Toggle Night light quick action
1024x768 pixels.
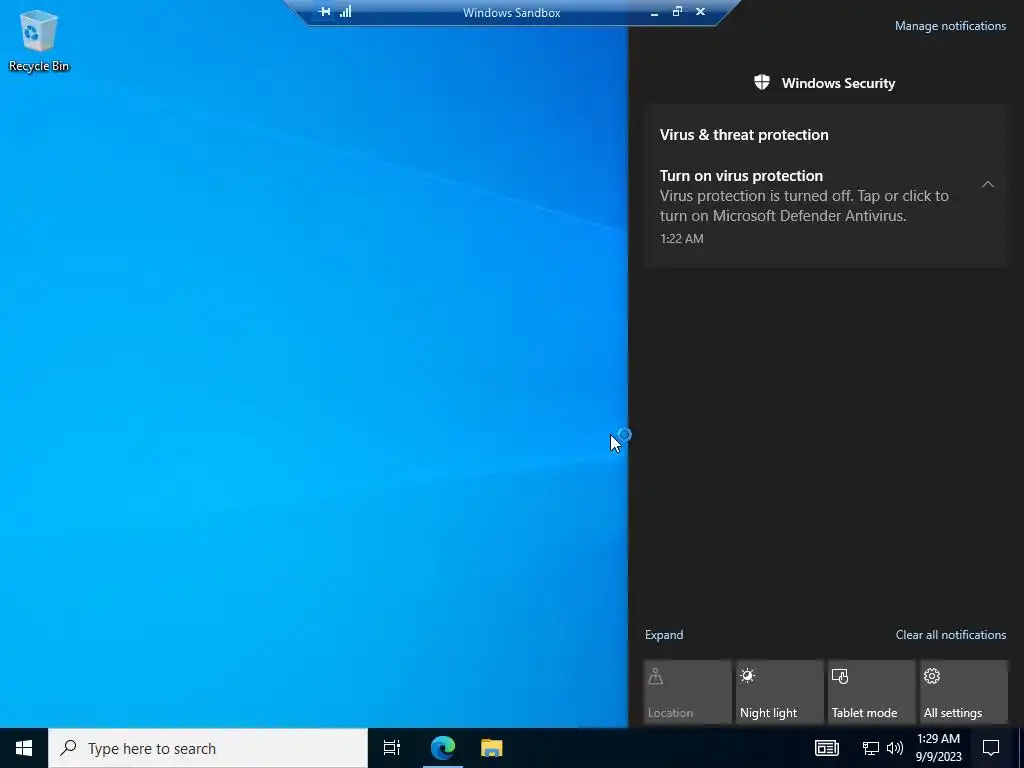[x=779, y=692]
